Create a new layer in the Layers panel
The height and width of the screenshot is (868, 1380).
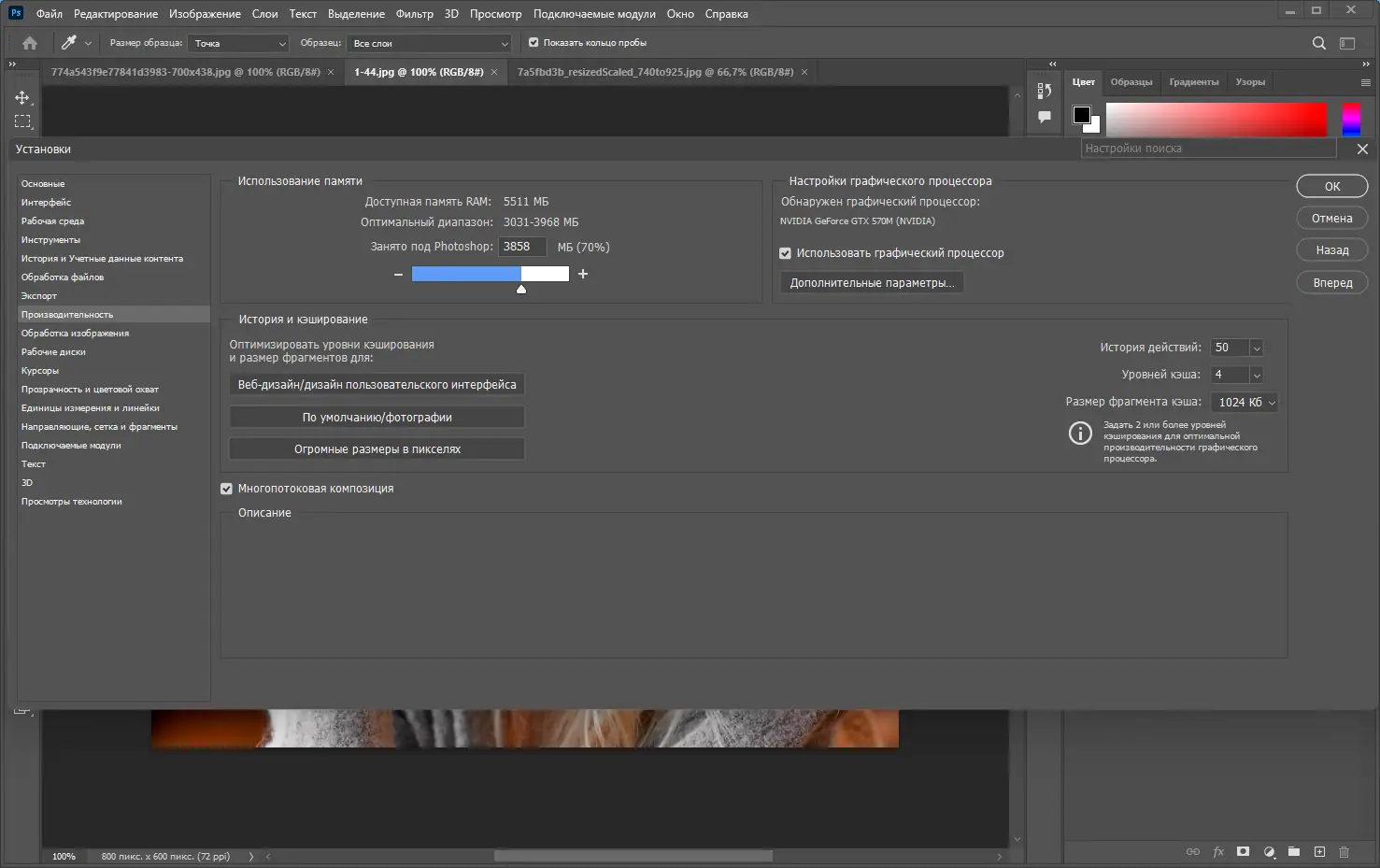[x=1319, y=852]
